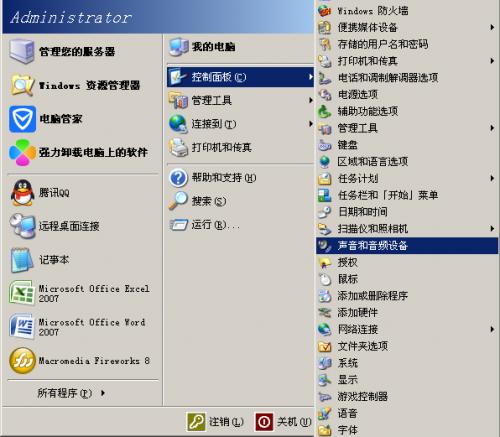This screenshot has width=500, height=437.
Task: Click the 辅助功能选项 accessibility icon
Action: 324,111
